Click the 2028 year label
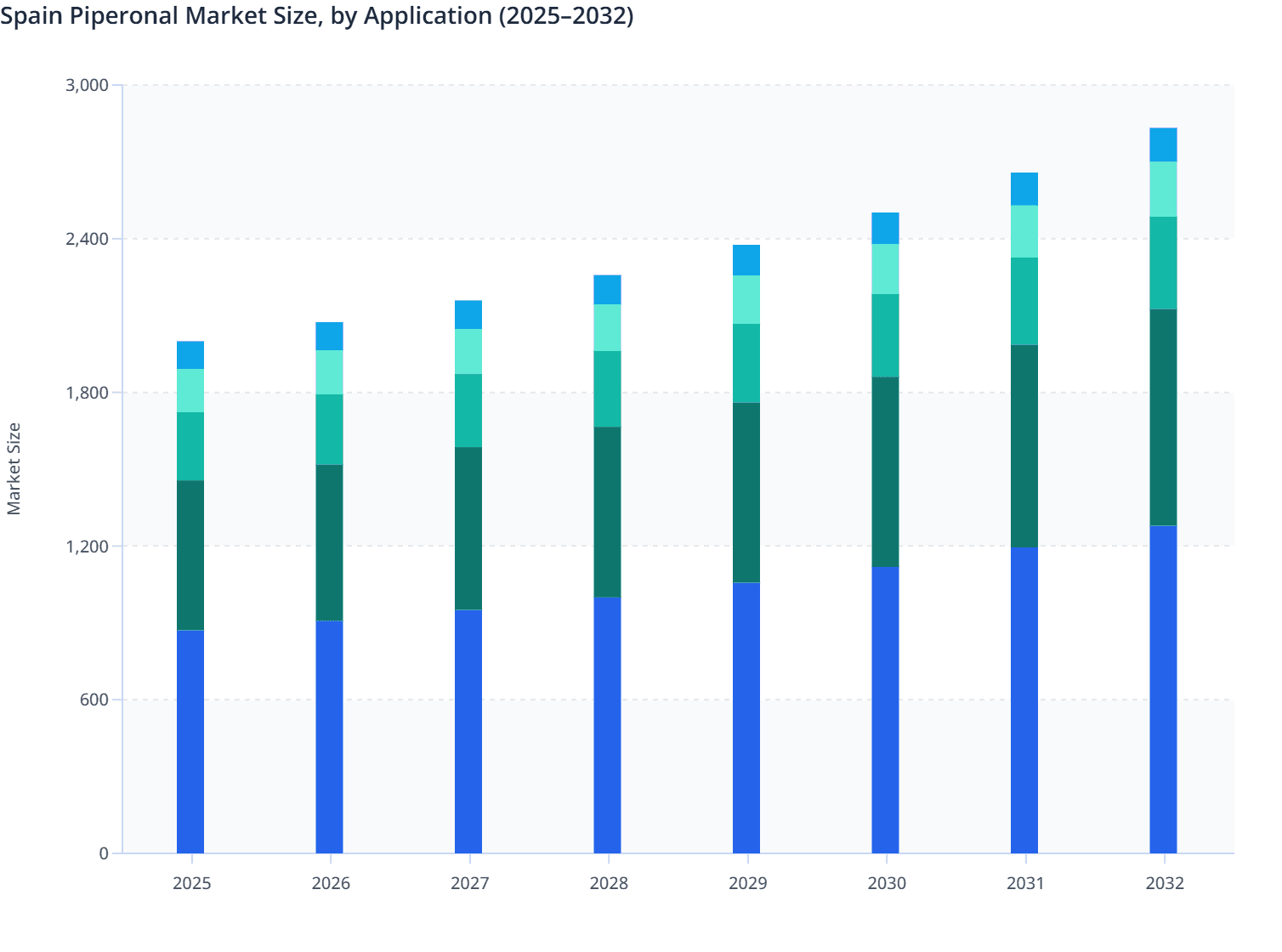This screenshot has height=952, width=1282. (609, 884)
